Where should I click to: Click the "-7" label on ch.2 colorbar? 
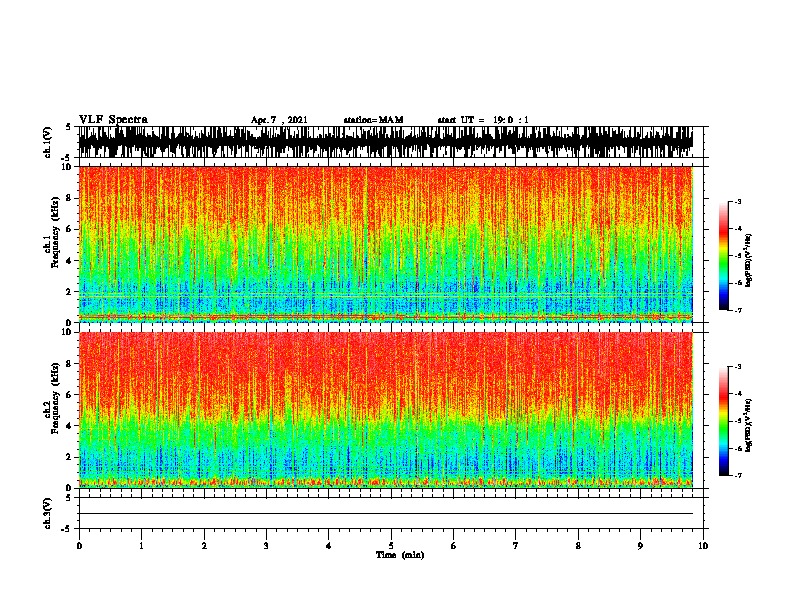click(x=737, y=475)
